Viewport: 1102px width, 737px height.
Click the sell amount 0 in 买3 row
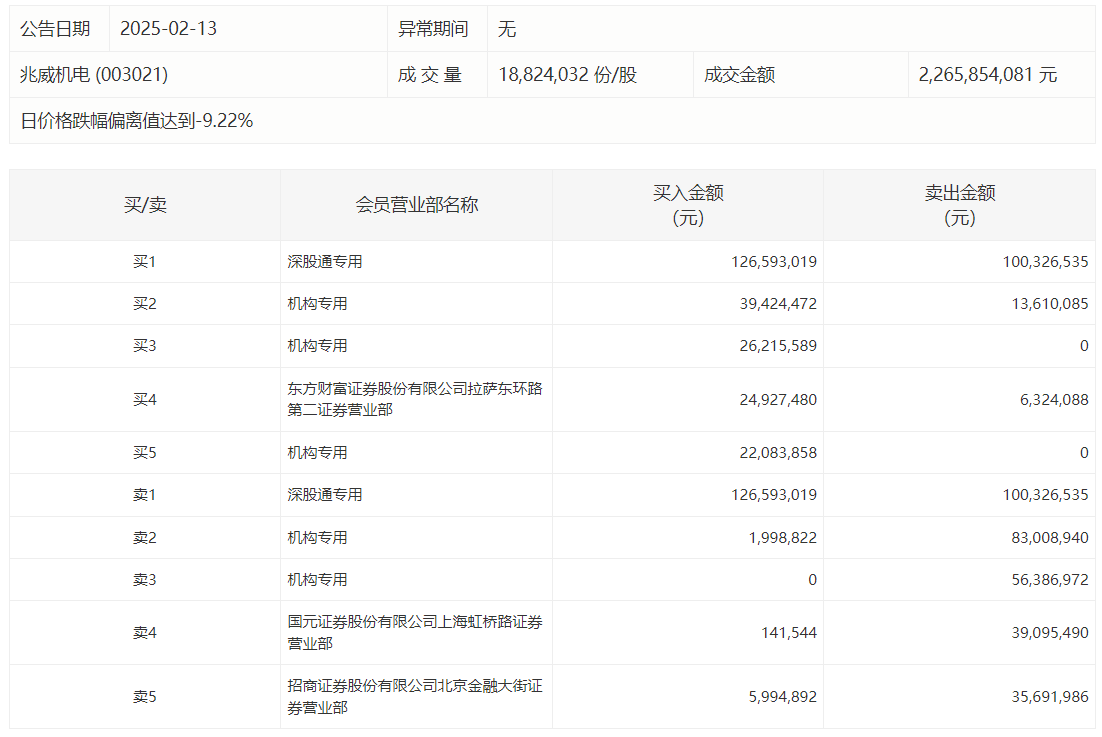click(x=1084, y=346)
